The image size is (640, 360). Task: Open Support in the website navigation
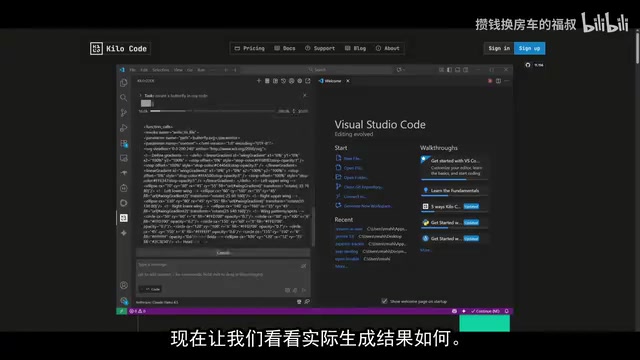click(320, 48)
